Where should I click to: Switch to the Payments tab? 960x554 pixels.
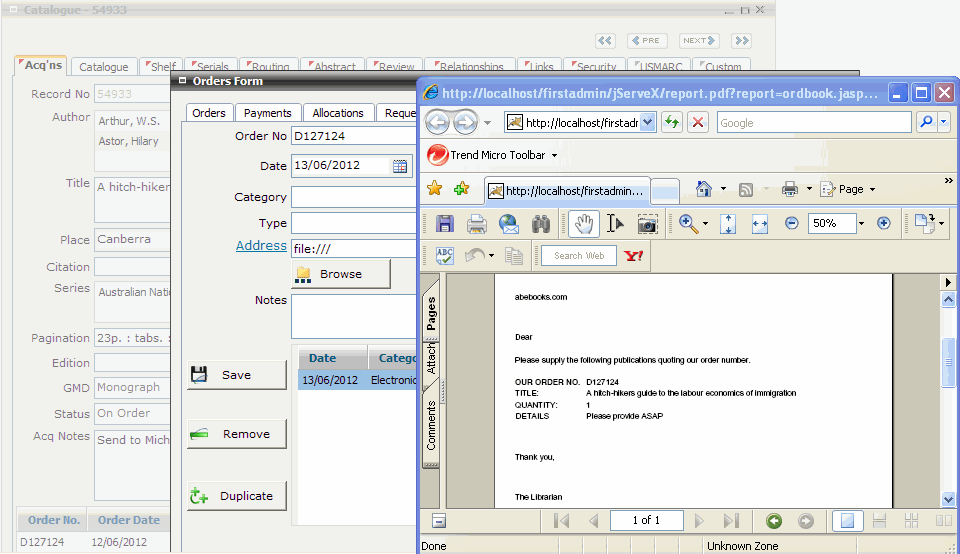point(267,113)
